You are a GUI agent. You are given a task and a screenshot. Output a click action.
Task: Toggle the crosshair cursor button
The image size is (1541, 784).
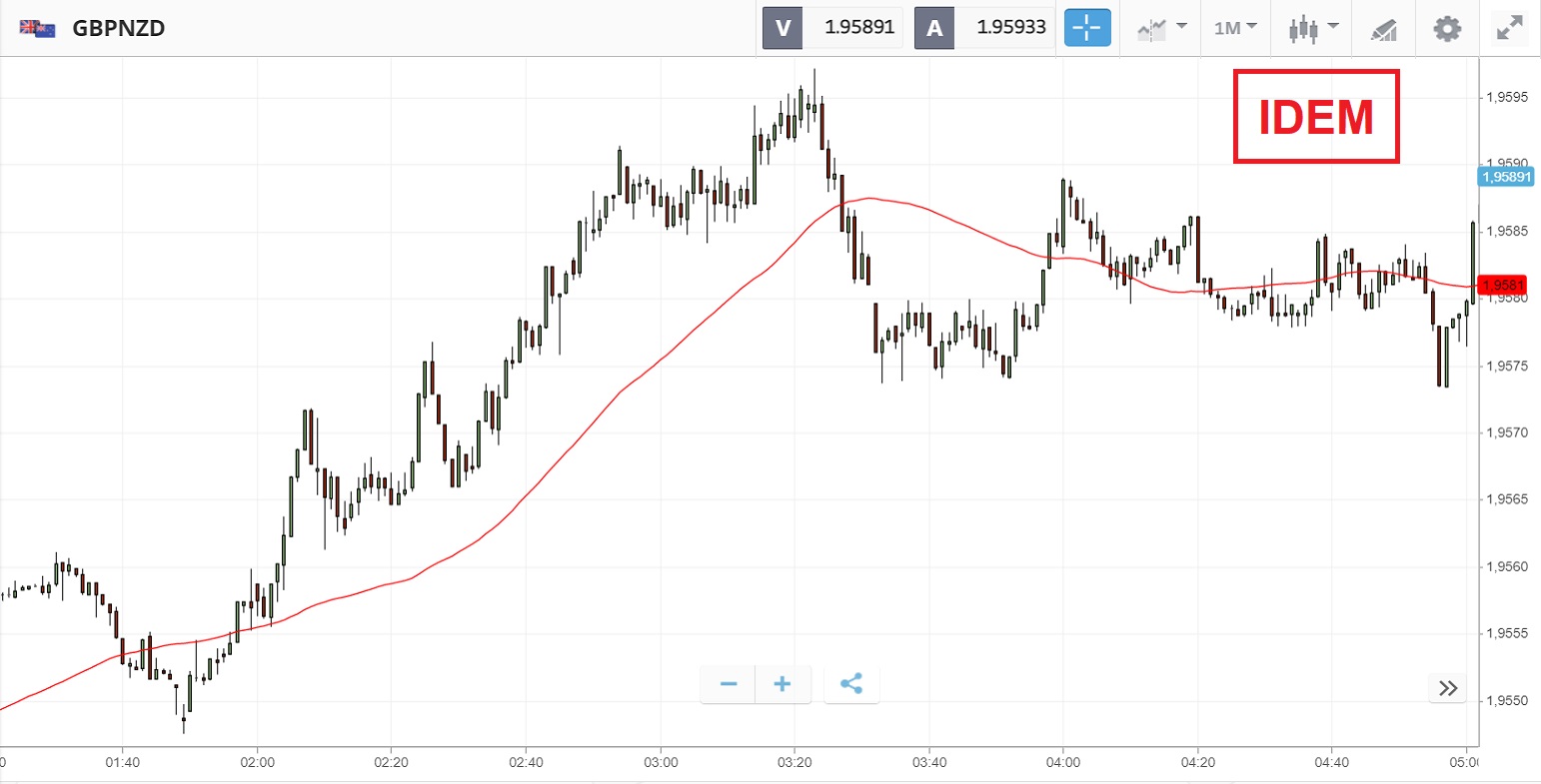click(x=1087, y=28)
